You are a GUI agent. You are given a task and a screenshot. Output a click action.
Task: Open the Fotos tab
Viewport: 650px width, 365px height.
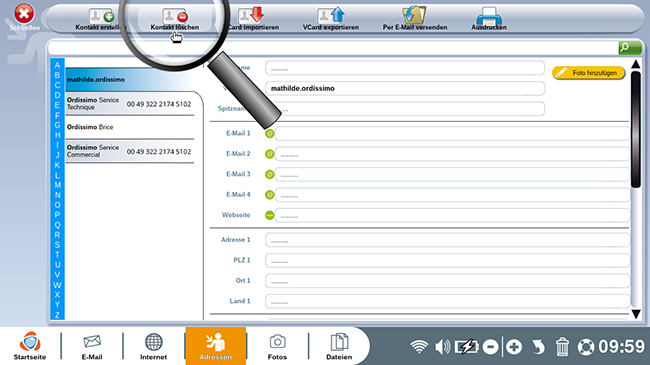277,347
